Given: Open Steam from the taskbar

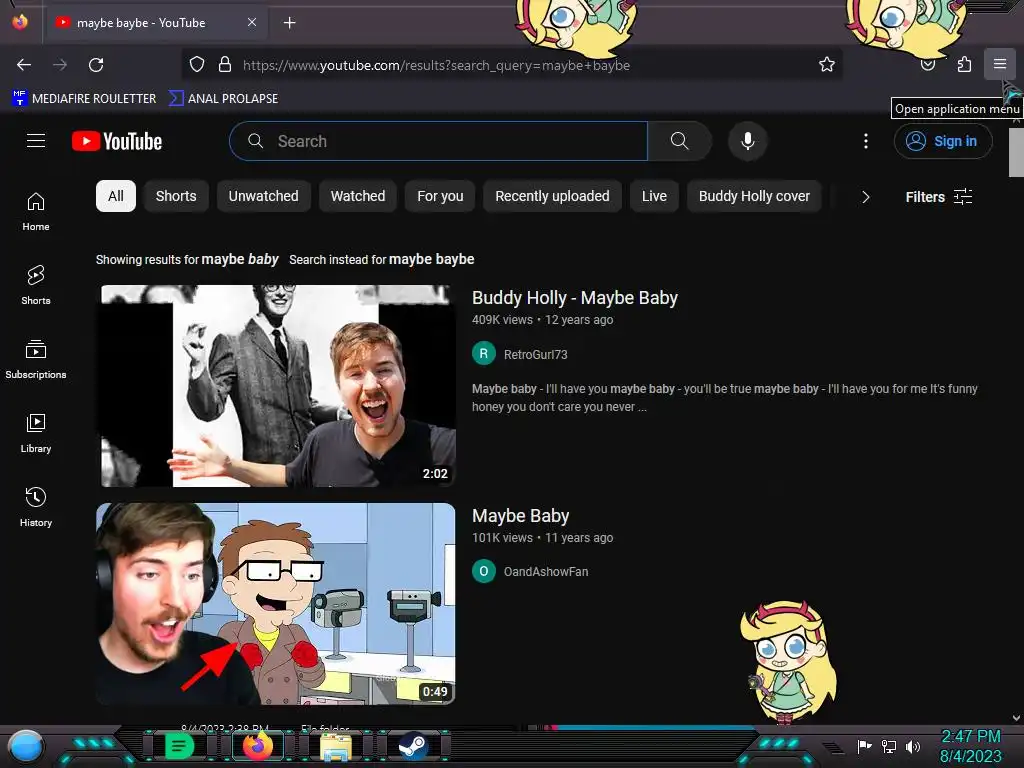Looking at the screenshot, I should click(413, 746).
